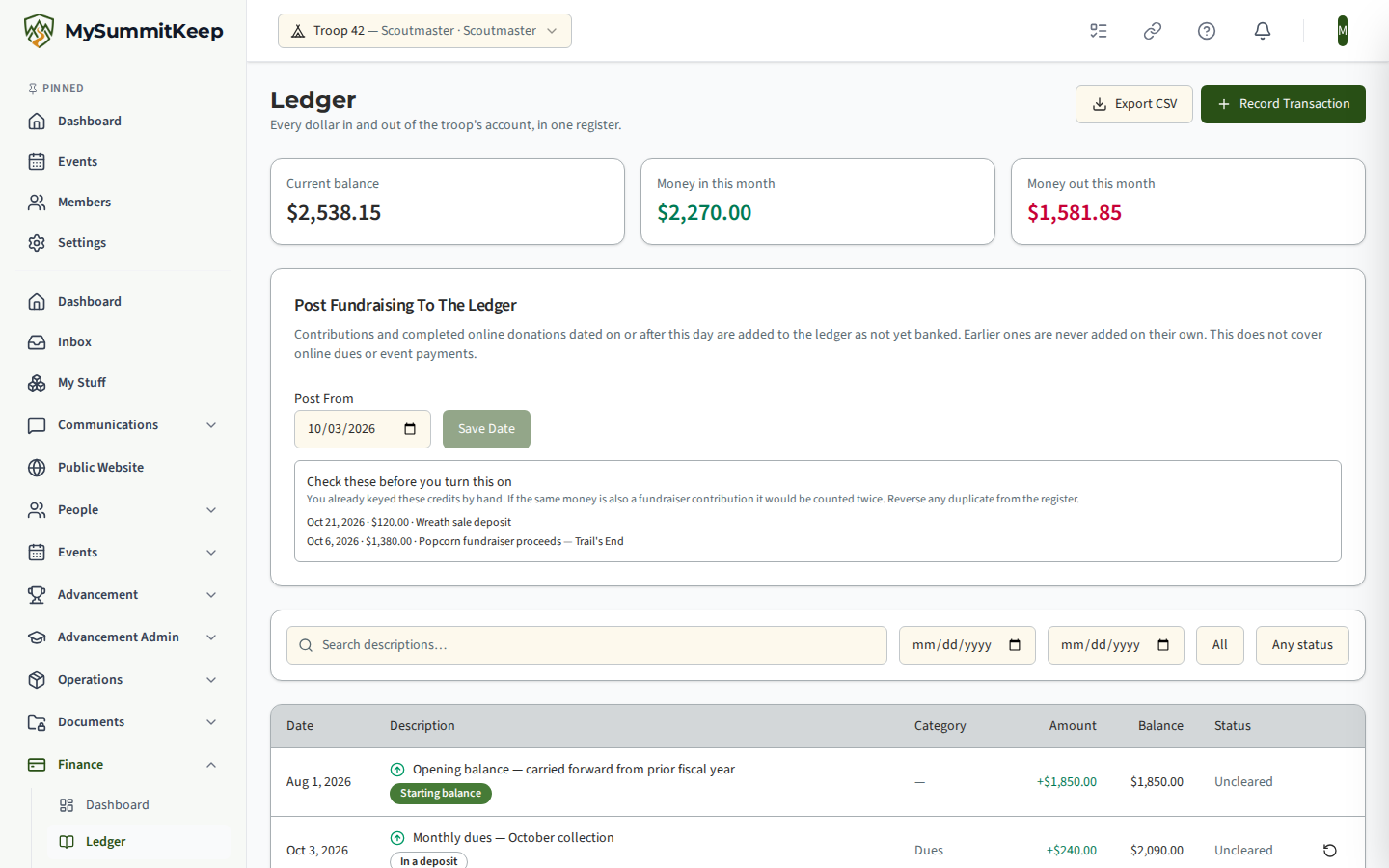This screenshot has width=1389, height=868.
Task: Open calendar picker of first date filter
Action: tap(1015, 645)
